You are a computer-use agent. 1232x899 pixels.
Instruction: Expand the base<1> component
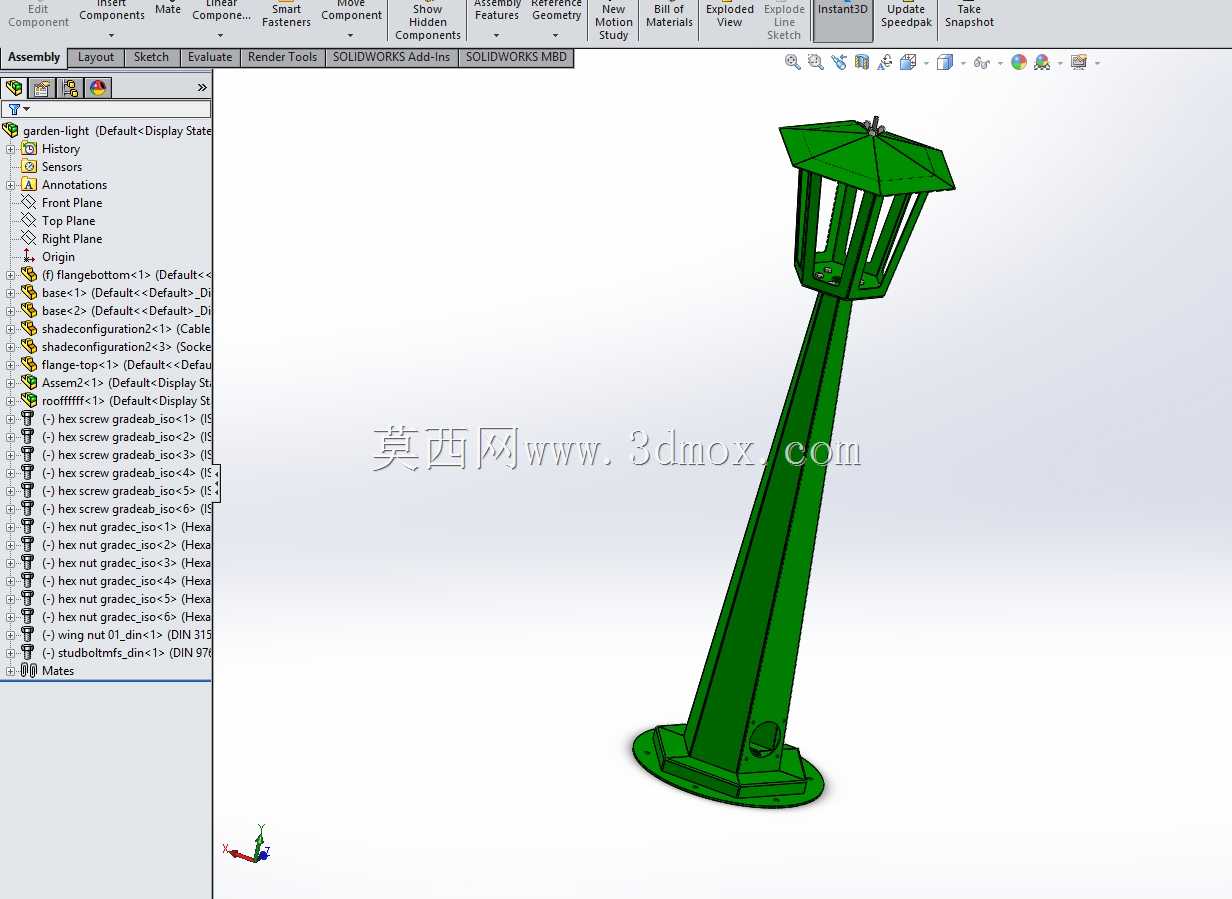click(11, 293)
